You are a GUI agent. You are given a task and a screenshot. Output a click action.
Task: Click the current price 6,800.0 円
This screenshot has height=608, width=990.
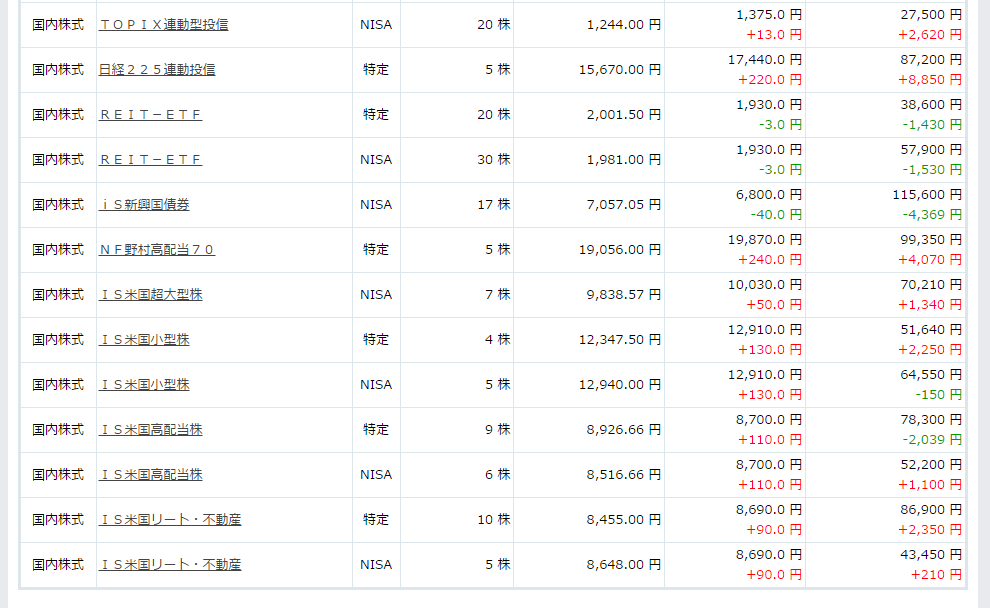pos(769,194)
